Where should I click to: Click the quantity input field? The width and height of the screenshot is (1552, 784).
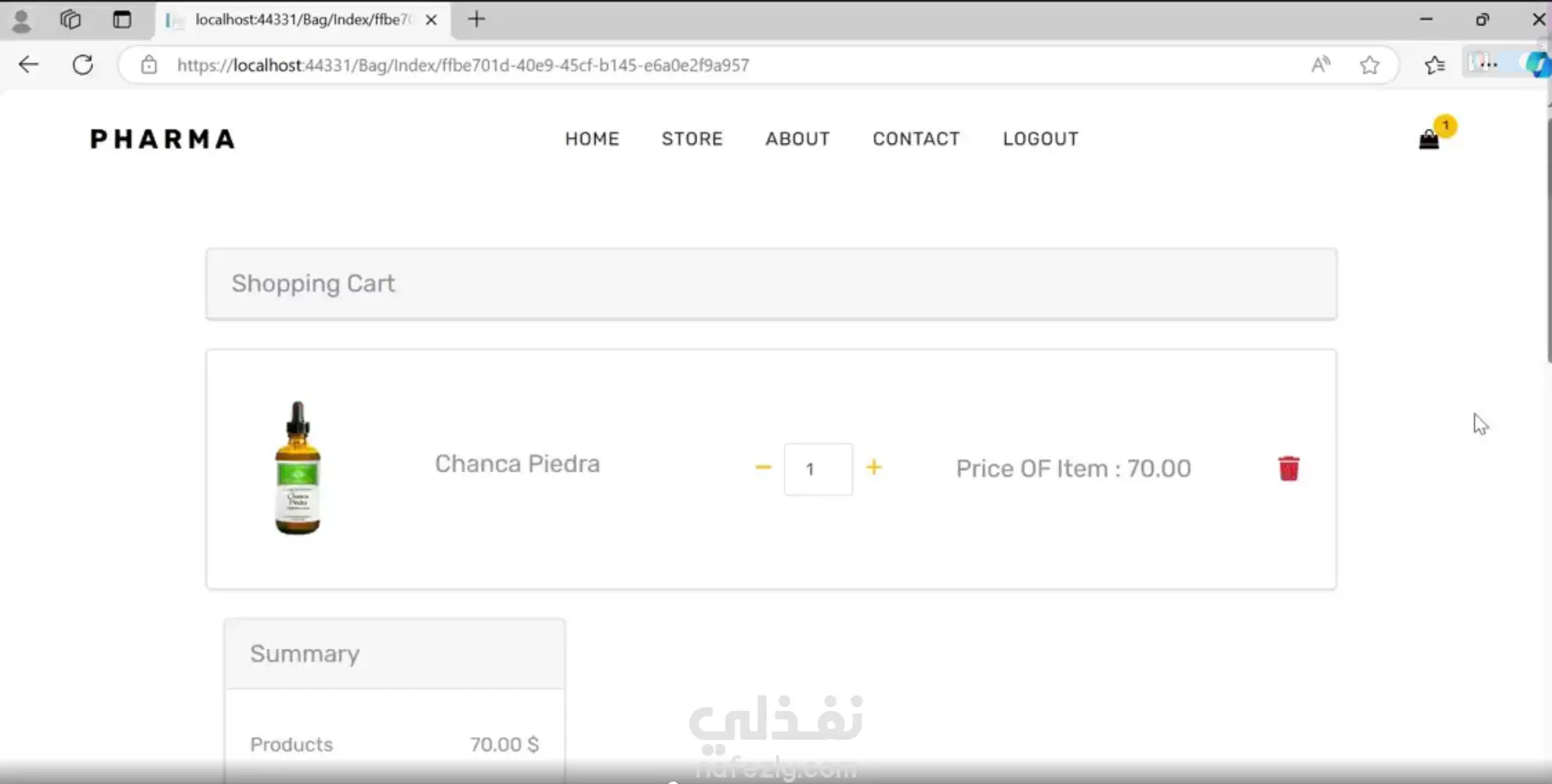818,469
